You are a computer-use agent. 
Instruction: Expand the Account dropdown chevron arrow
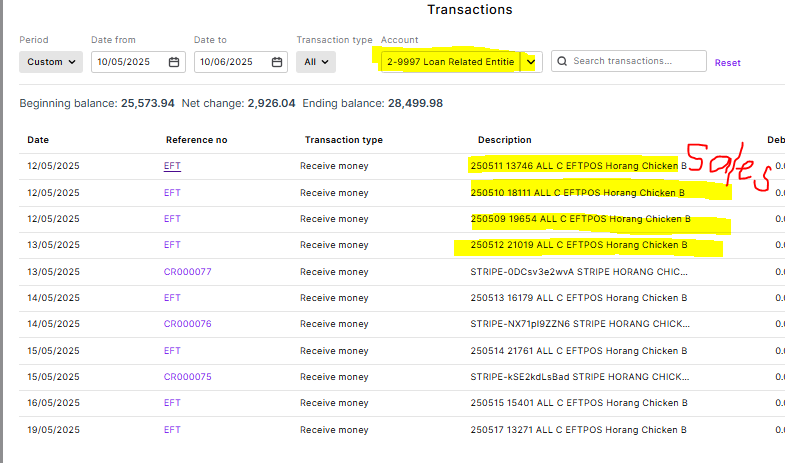(x=531, y=62)
